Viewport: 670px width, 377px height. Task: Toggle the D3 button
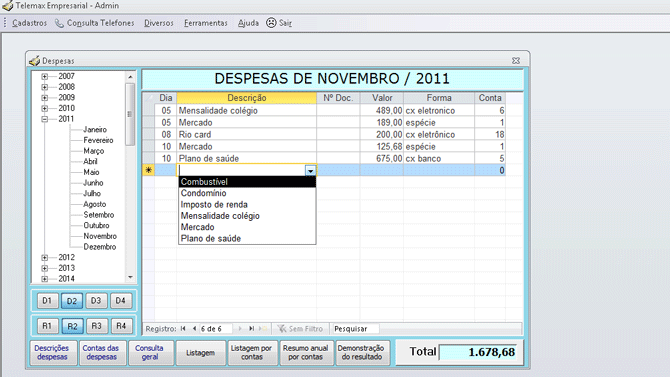[96, 301]
